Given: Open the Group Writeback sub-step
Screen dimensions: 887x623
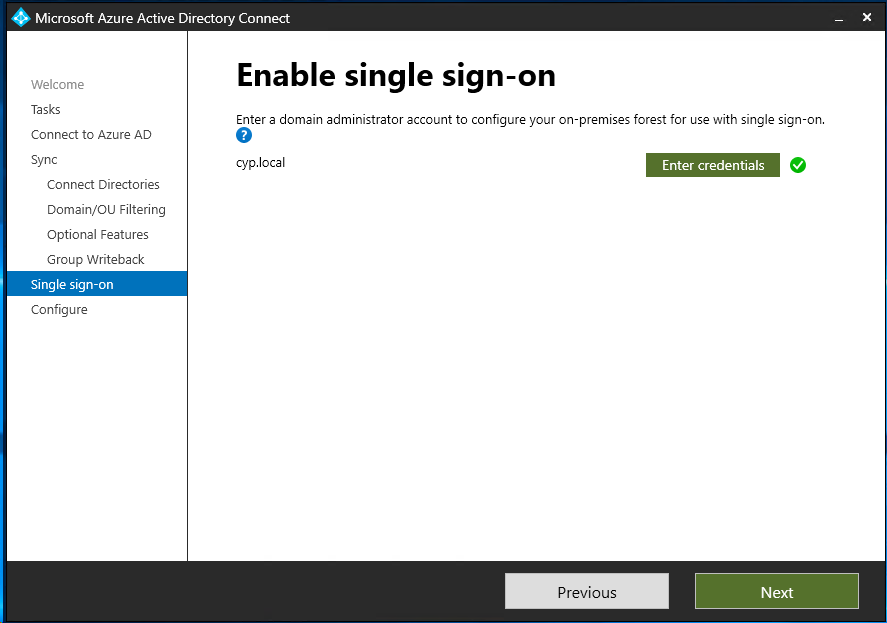Looking at the screenshot, I should (96, 259).
